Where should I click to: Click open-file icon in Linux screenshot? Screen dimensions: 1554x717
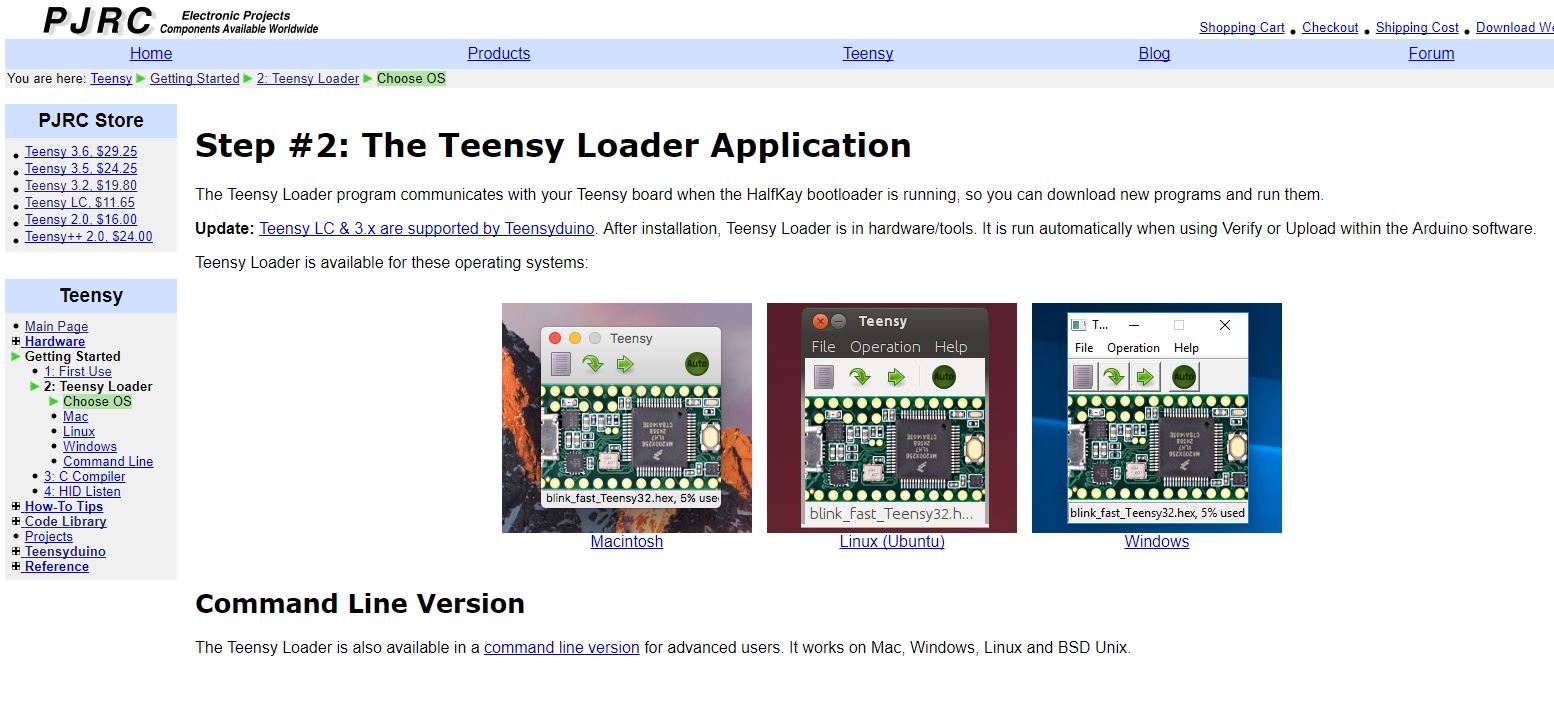[x=824, y=377]
